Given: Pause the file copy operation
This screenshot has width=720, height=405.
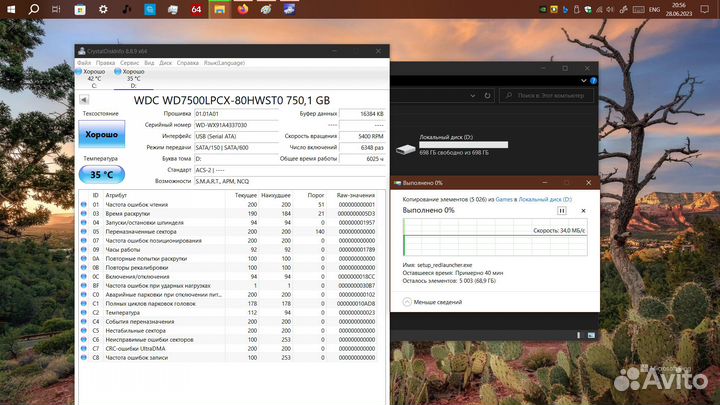Looking at the screenshot, I should [562, 210].
